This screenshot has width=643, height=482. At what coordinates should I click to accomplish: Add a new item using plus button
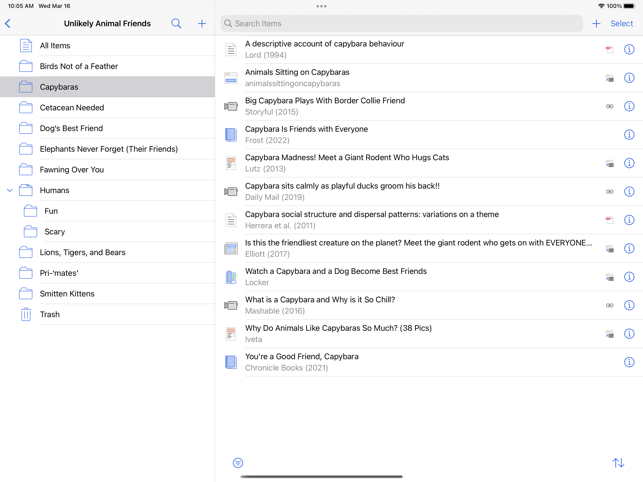[x=596, y=23]
